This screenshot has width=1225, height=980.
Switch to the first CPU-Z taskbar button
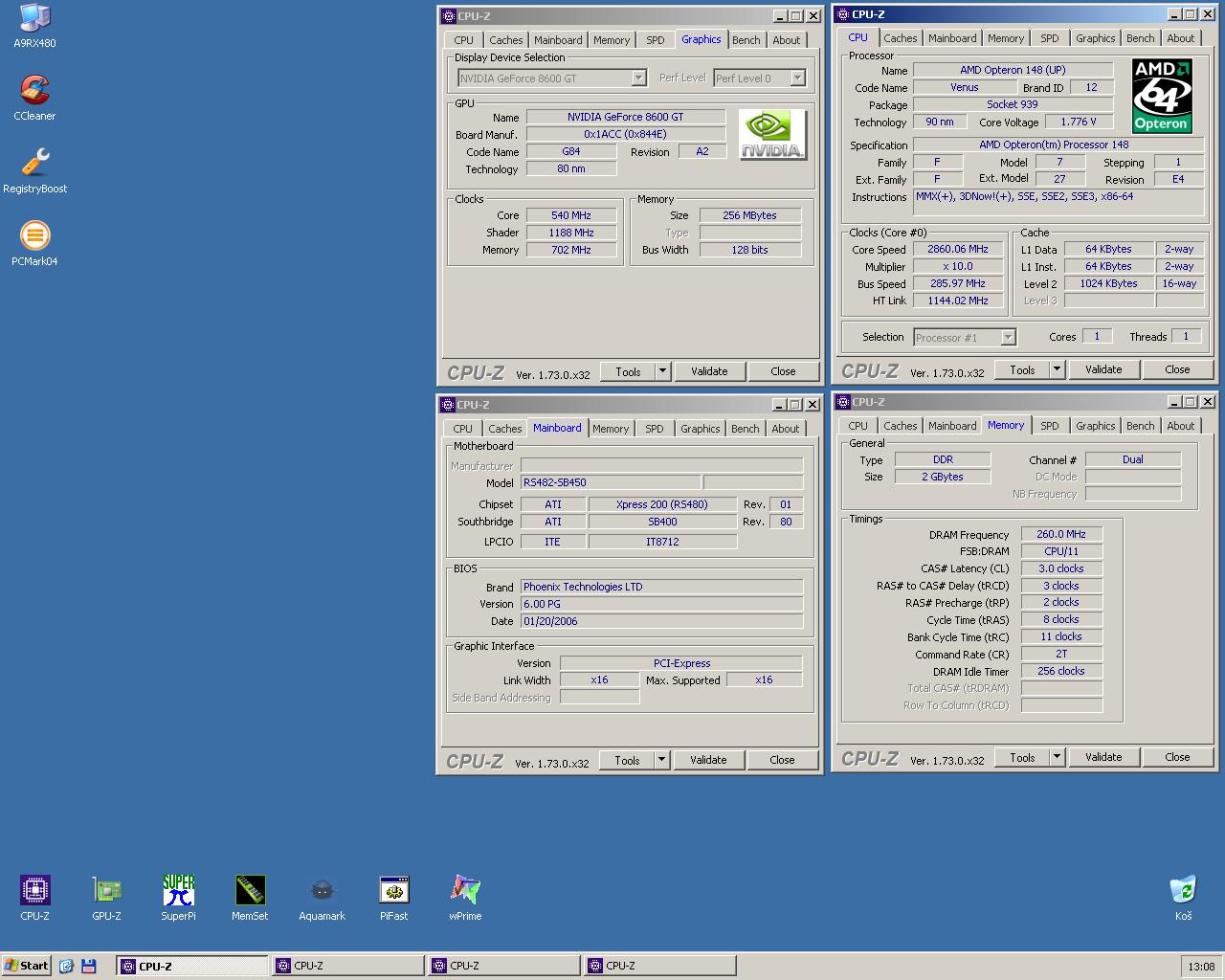192,966
